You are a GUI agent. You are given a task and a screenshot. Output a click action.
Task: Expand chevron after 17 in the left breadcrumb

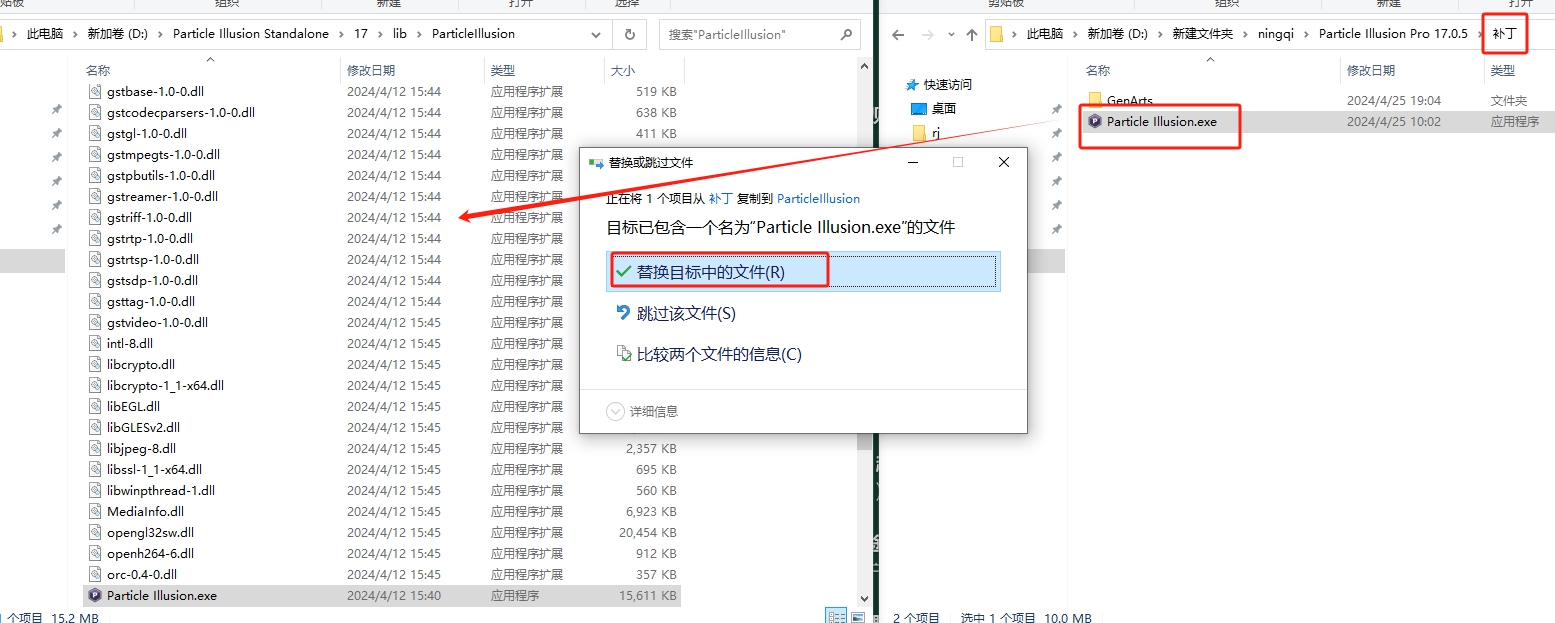pos(381,34)
